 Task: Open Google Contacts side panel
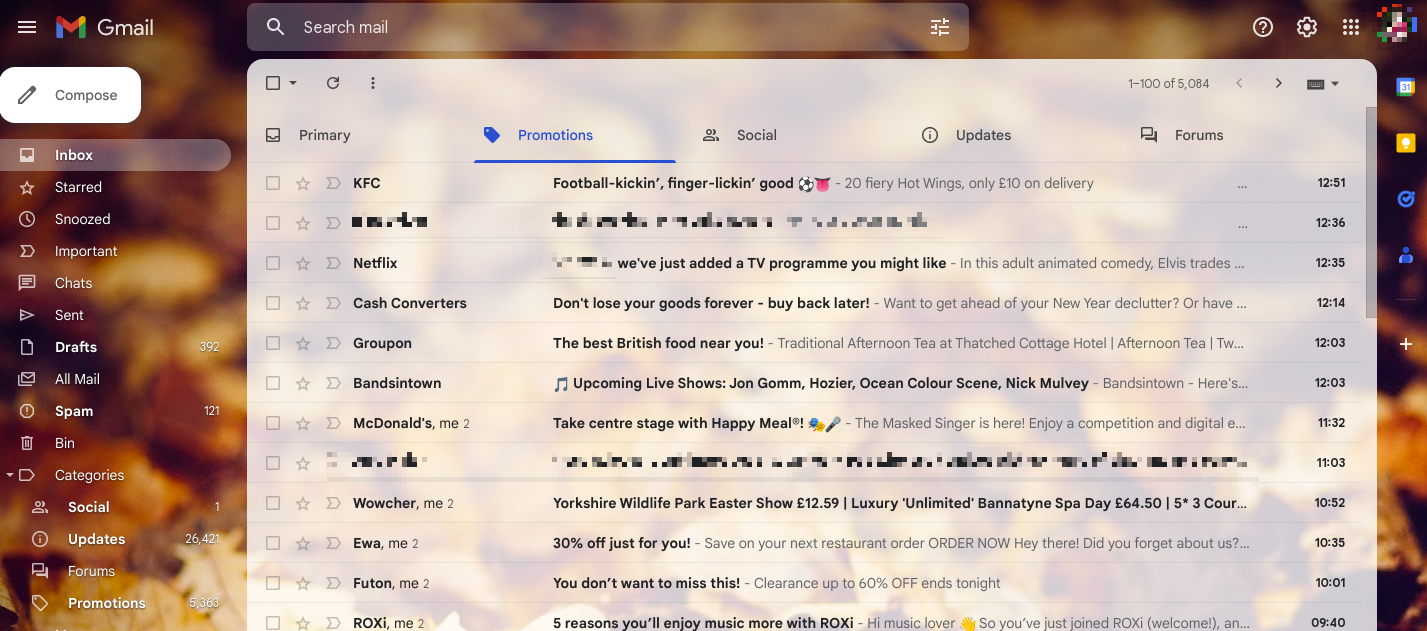pyautogui.click(x=1405, y=255)
